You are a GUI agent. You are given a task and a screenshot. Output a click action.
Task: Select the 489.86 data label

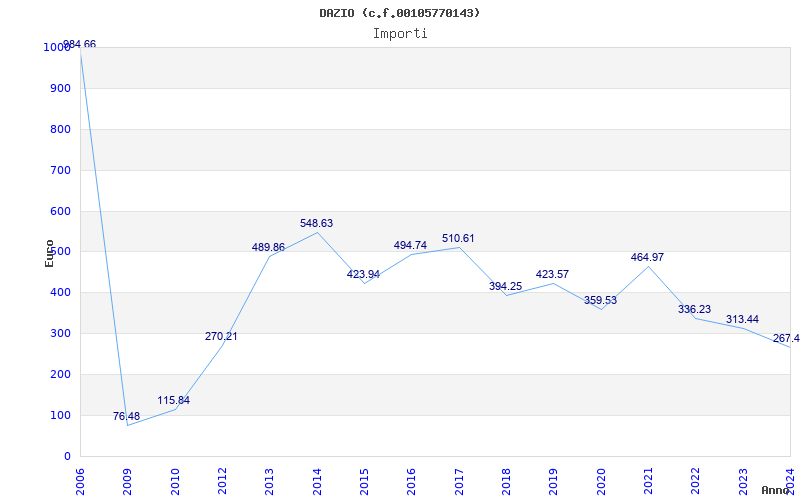pos(268,247)
